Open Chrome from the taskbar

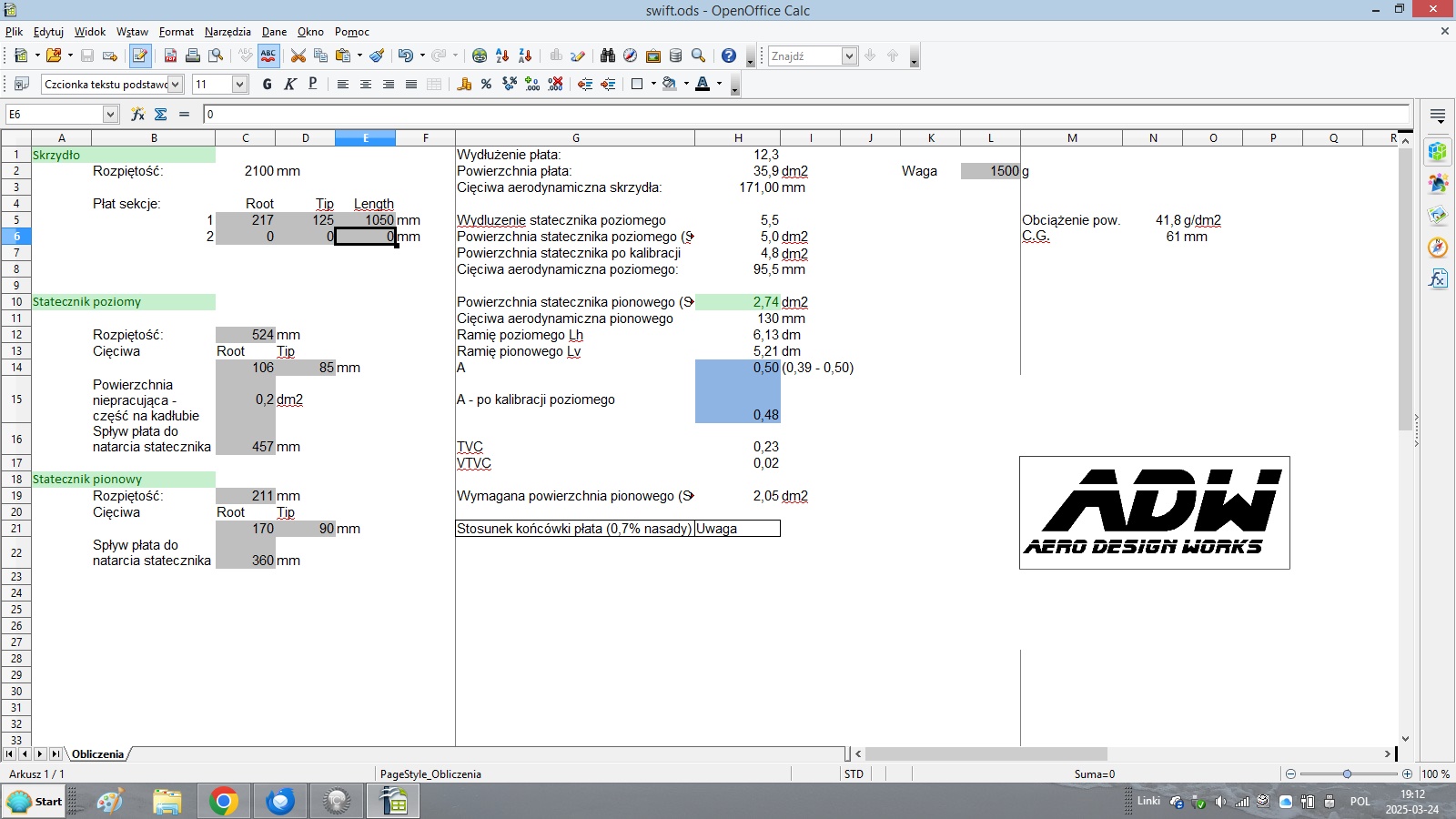(x=224, y=802)
